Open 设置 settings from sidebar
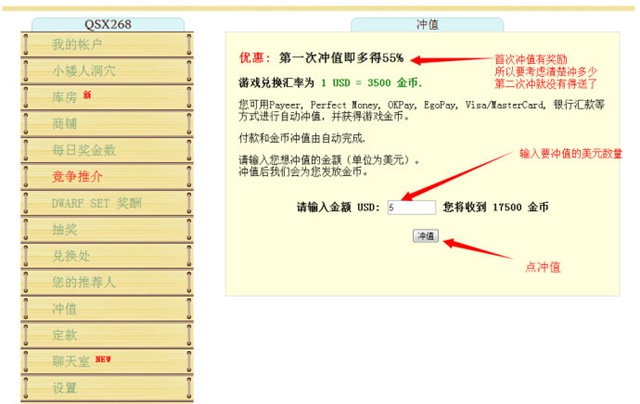Viewport: 640px width, 404px height. (x=65, y=388)
